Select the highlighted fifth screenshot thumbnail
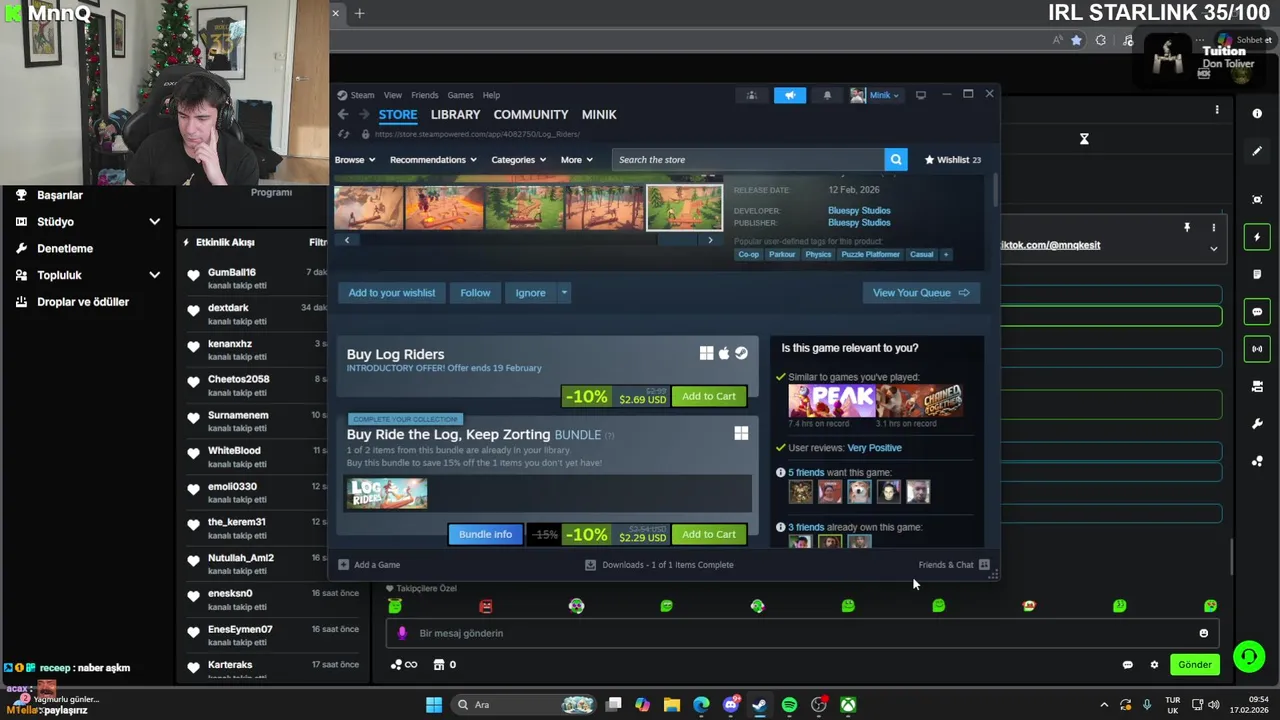Image resolution: width=1280 pixels, height=720 pixels. (684, 207)
